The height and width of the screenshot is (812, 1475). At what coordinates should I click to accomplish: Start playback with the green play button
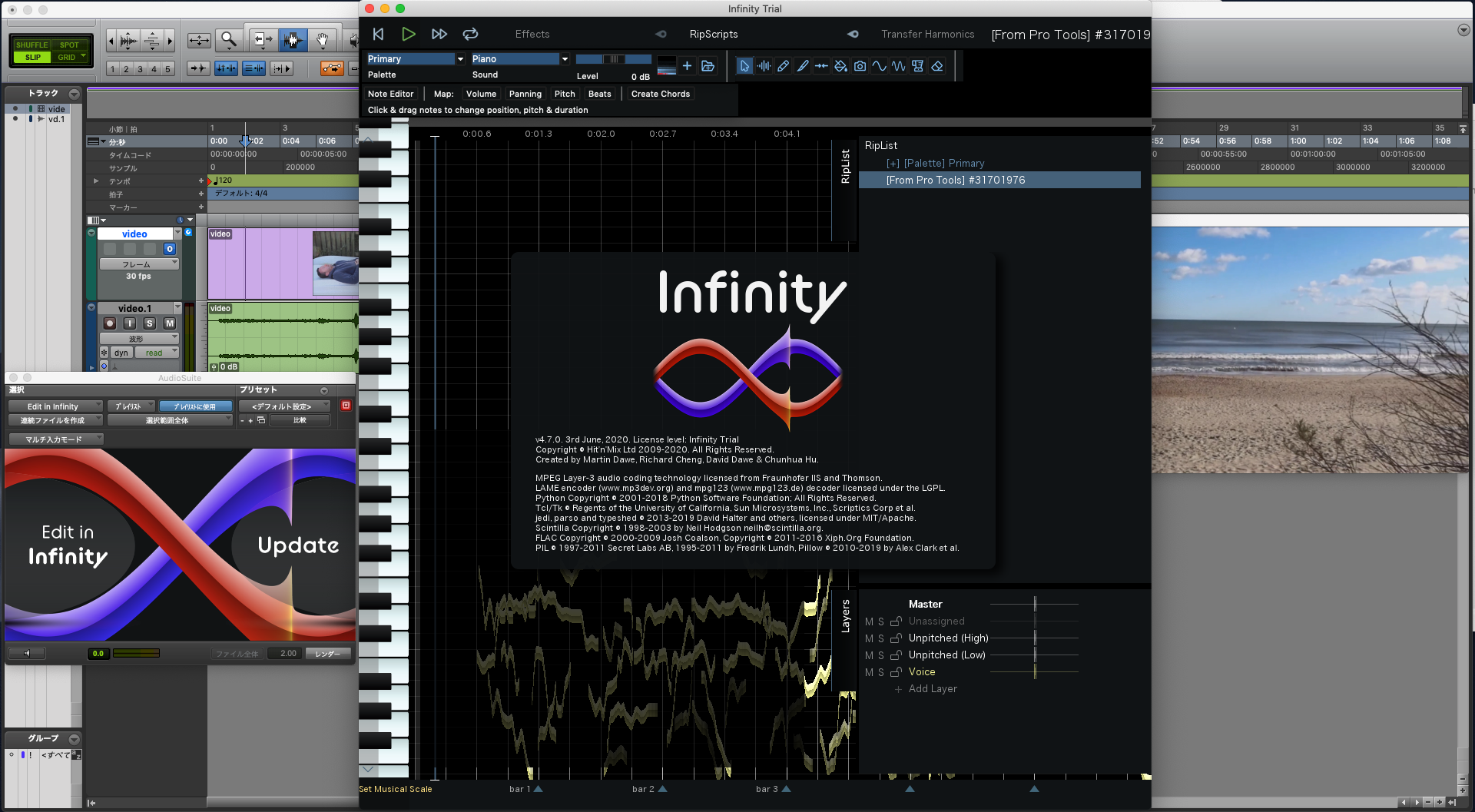(x=408, y=34)
